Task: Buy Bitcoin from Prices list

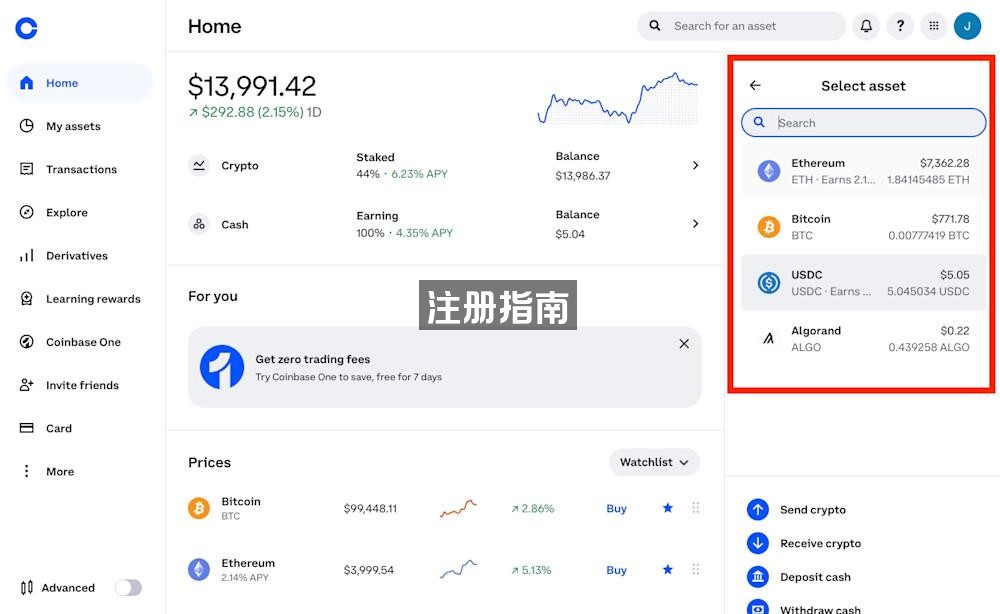Action: tap(616, 508)
